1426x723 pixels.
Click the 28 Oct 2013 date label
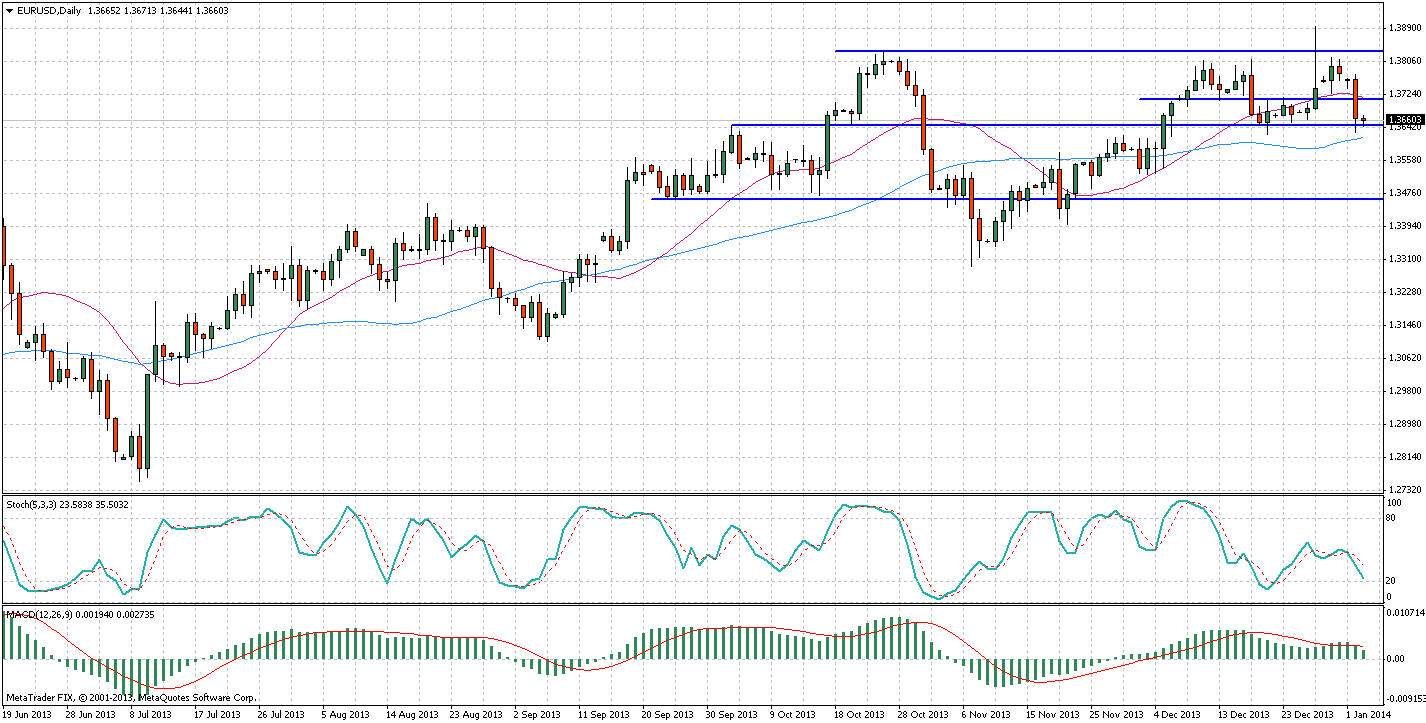pyautogui.click(x=923, y=715)
